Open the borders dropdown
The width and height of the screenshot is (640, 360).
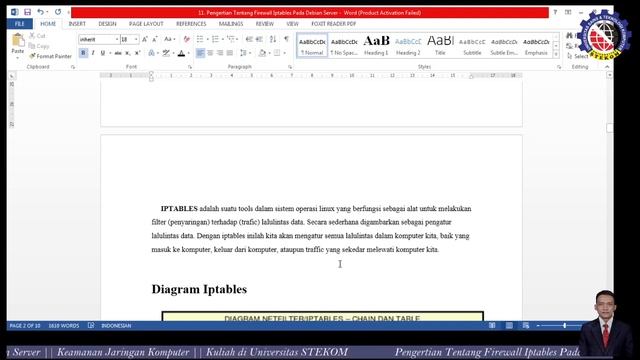click(284, 53)
